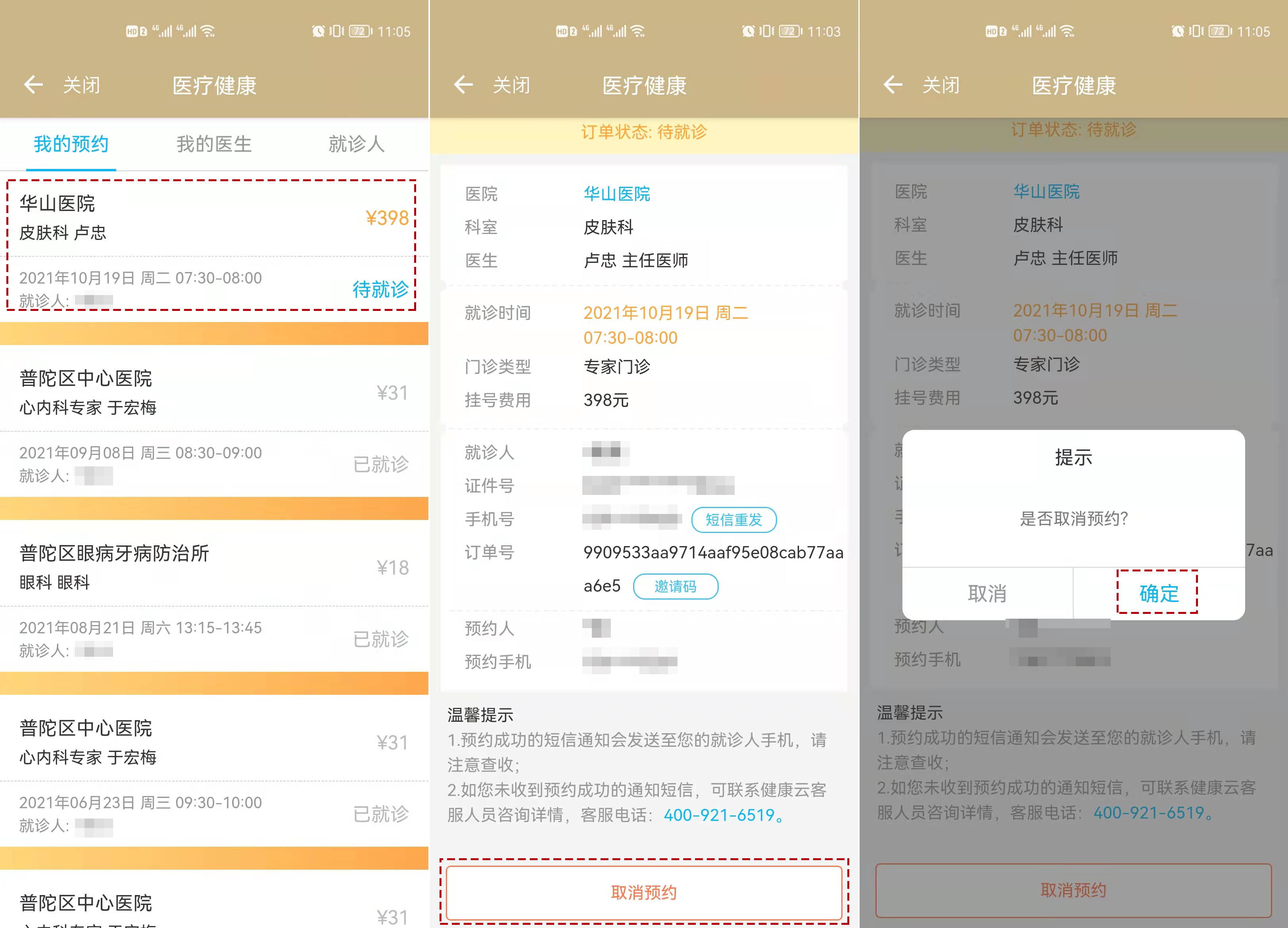Viewport: 1288px width, 928px height.
Task: Tap 取消预约 button on order detail screen
Action: pyautogui.click(x=644, y=892)
